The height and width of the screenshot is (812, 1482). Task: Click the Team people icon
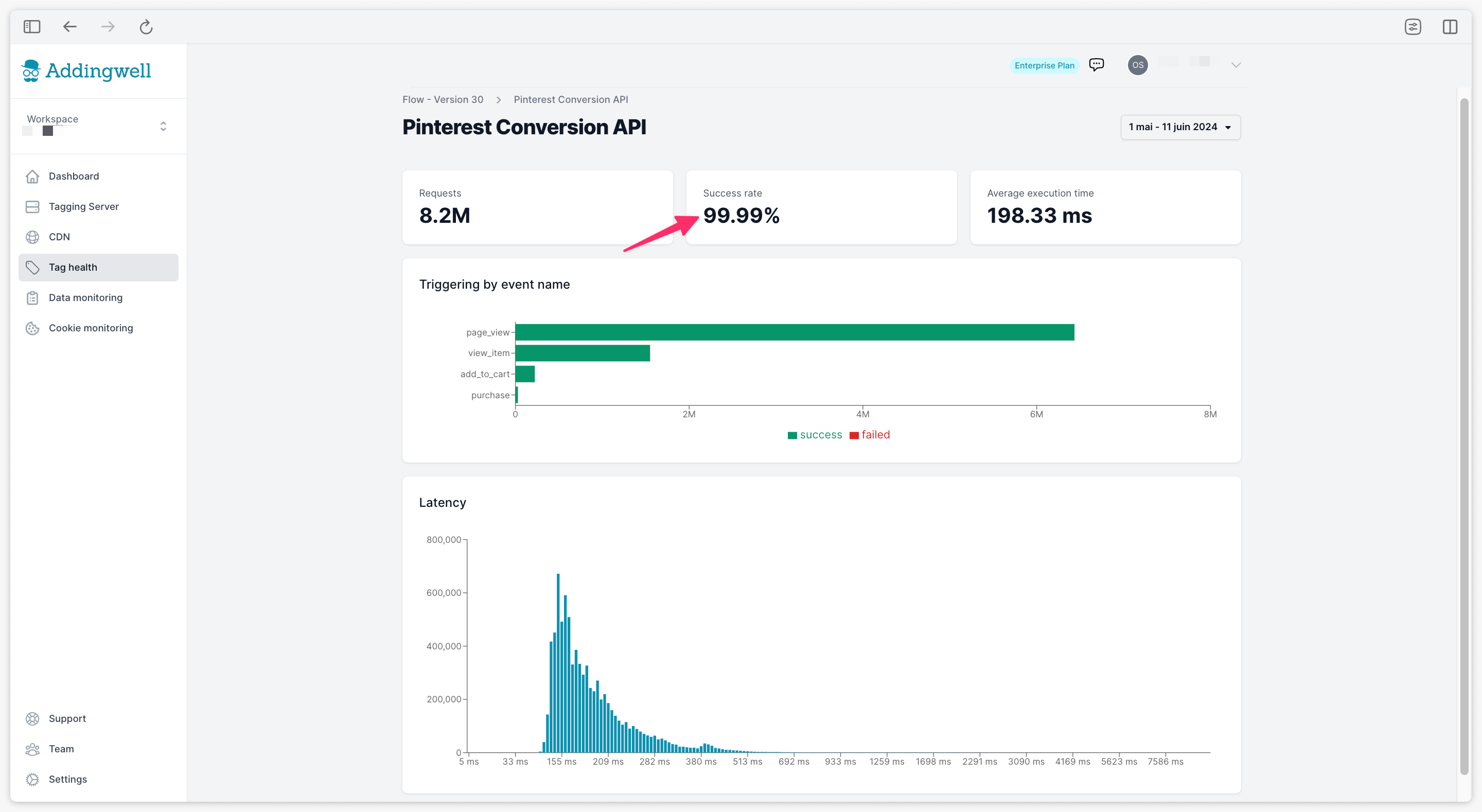point(33,749)
